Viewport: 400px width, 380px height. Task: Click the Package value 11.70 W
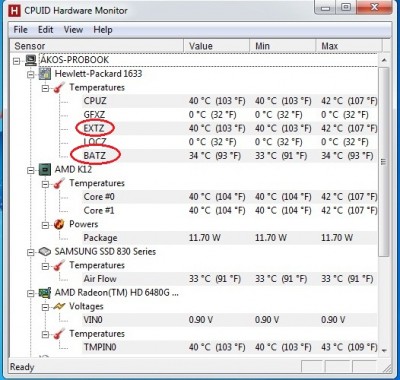(205, 238)
